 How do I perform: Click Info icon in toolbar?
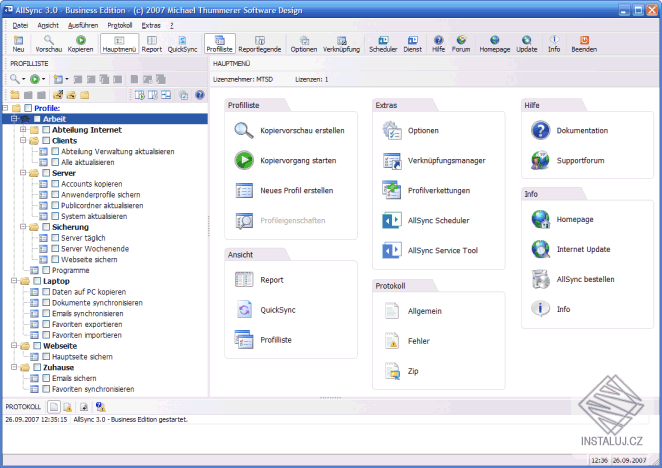(554, 44)
